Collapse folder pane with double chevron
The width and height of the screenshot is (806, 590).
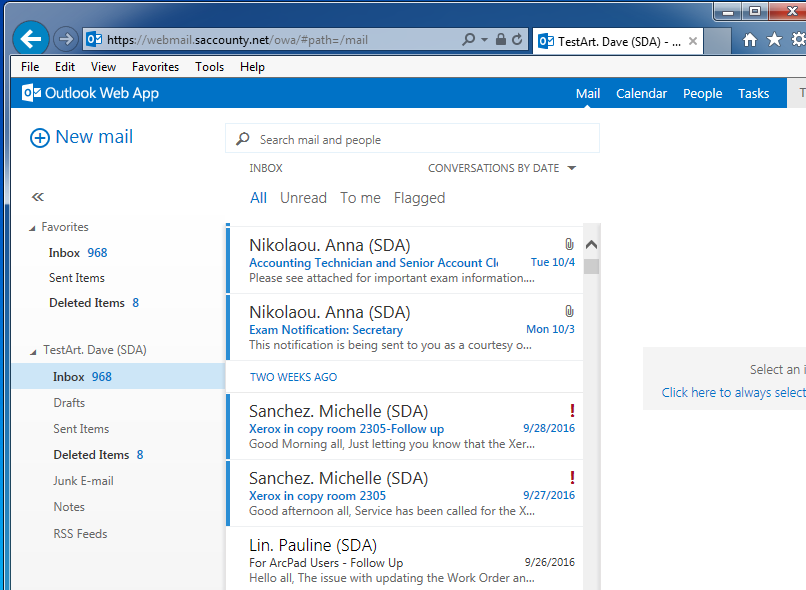[38, 197]
